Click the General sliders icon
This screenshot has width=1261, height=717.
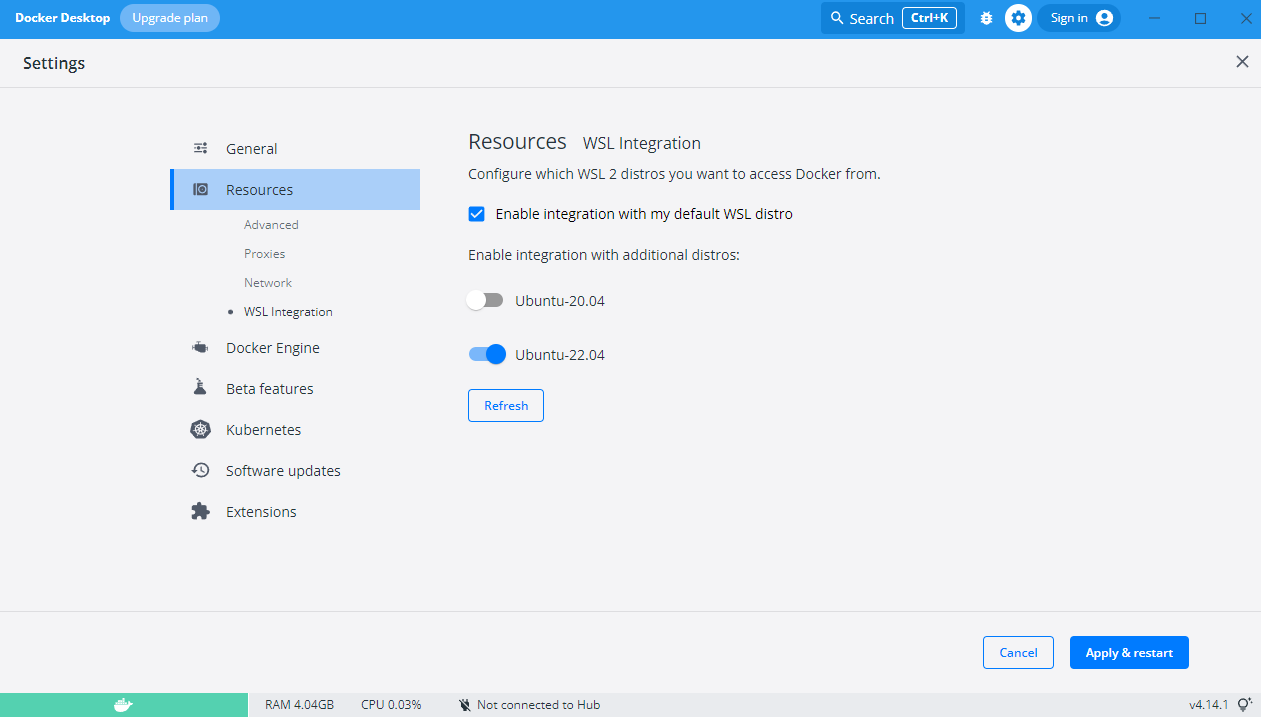click(x=200, y=148)
